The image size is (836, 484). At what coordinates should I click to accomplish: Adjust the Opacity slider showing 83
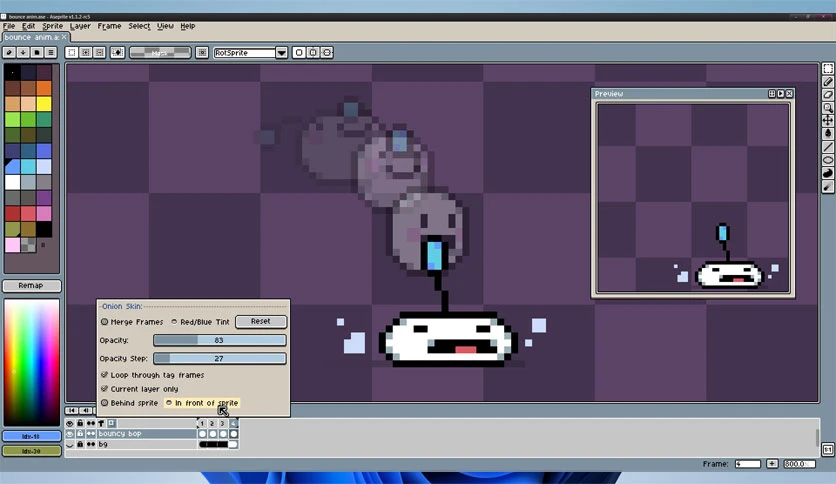click(x=219, y=340)
